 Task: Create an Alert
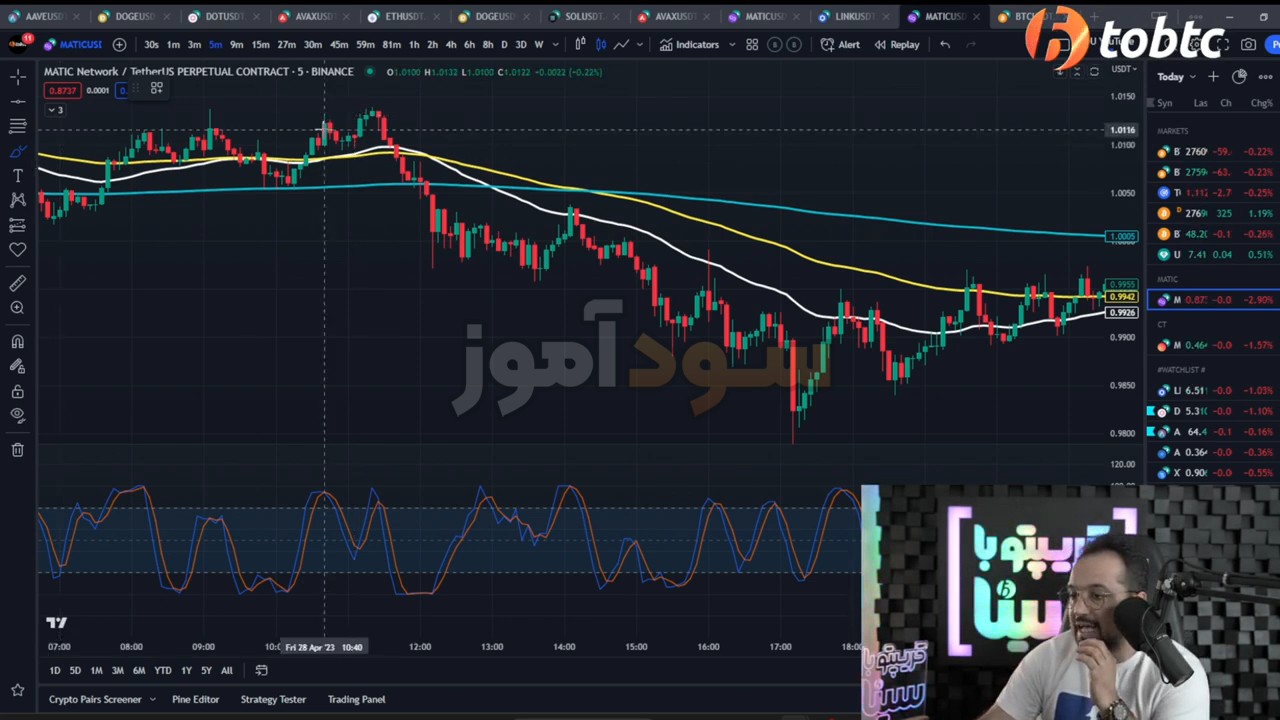click(x=840, y=44)
